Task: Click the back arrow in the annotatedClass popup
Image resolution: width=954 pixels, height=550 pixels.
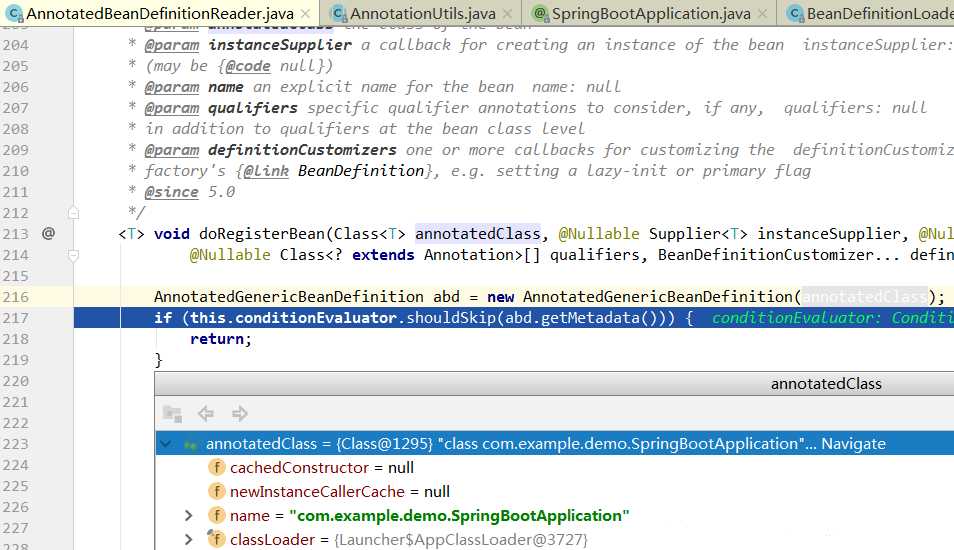Action: [x=206, y=414]
